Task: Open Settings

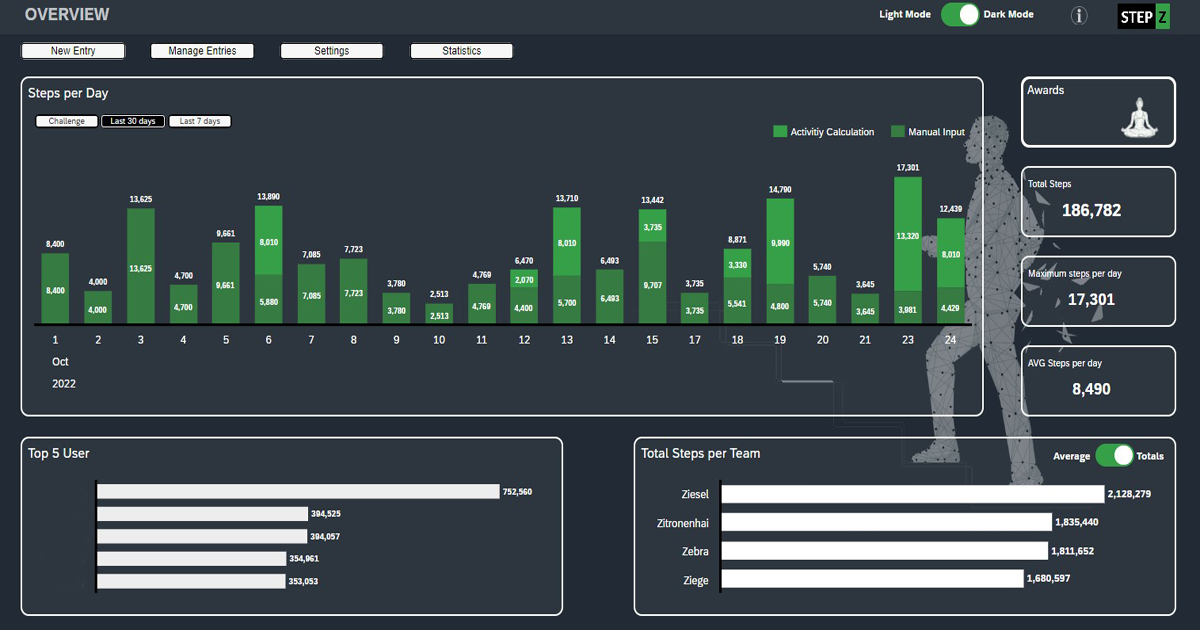Action: tap(332, 51)
